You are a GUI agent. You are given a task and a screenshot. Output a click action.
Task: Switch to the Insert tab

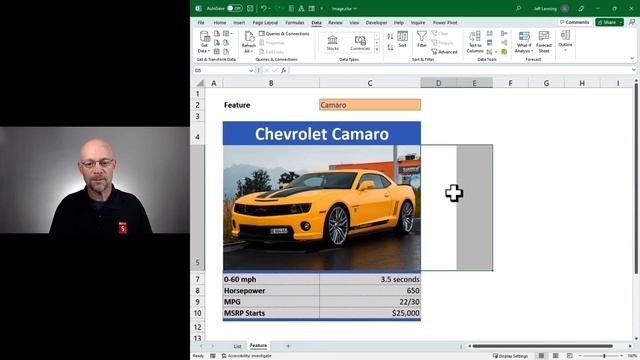(239, 22)
